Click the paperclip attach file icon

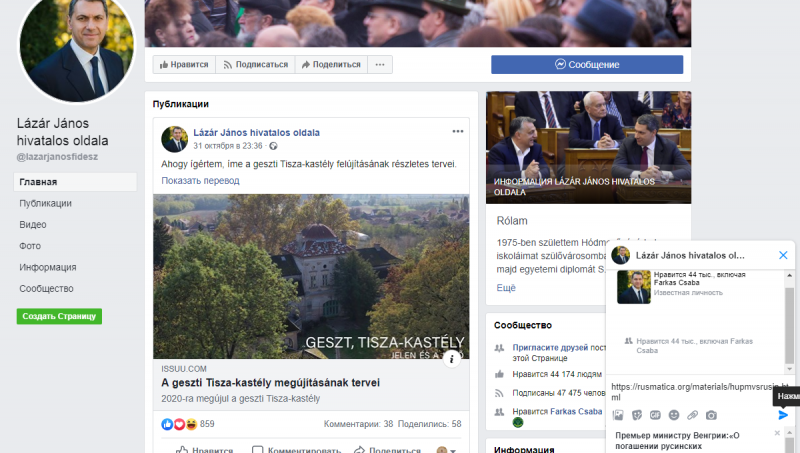point(692,415)
